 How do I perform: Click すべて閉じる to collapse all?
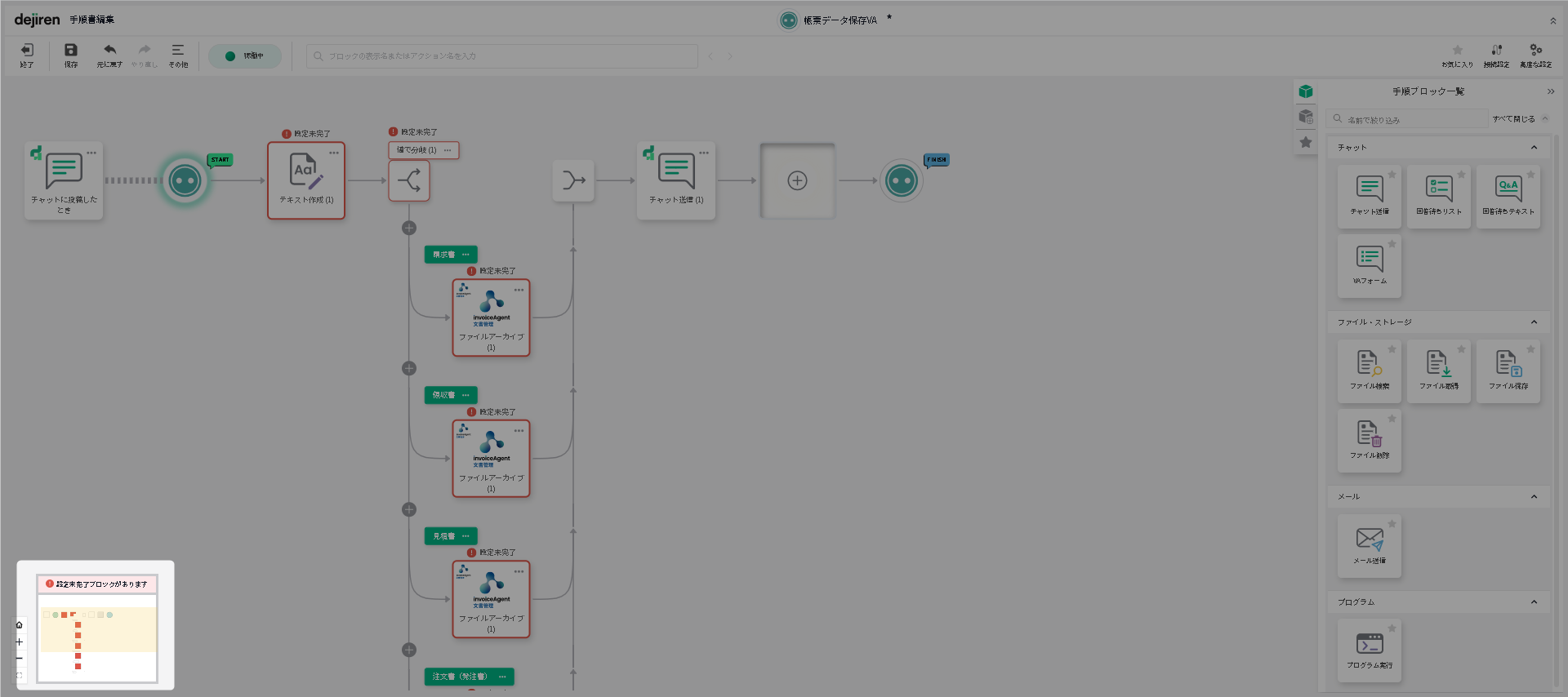pos(1513,119)
